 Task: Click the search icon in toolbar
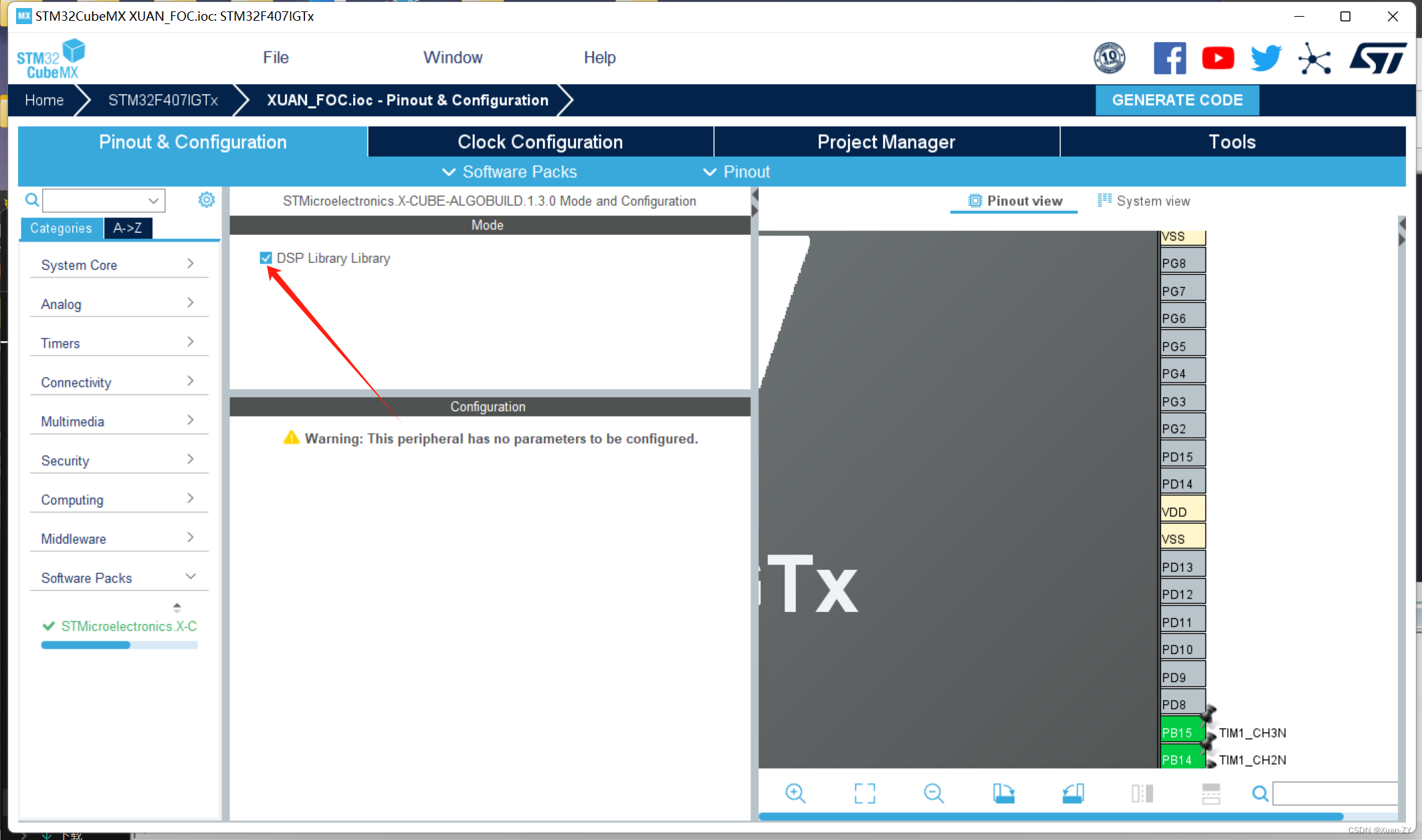(1261, 793)
